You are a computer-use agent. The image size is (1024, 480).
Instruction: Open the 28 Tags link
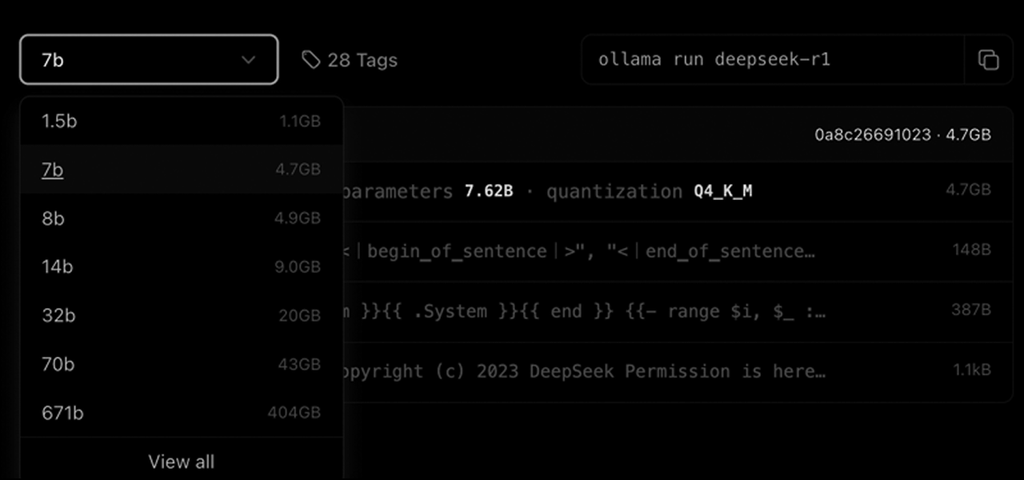pos(361,60)
